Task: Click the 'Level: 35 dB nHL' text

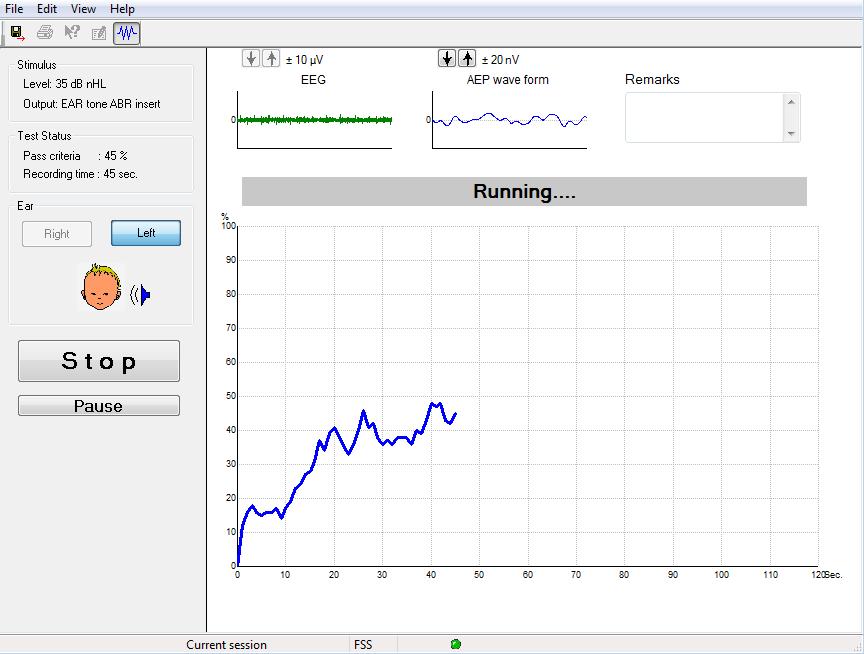Action: click(x=64, y=84)
